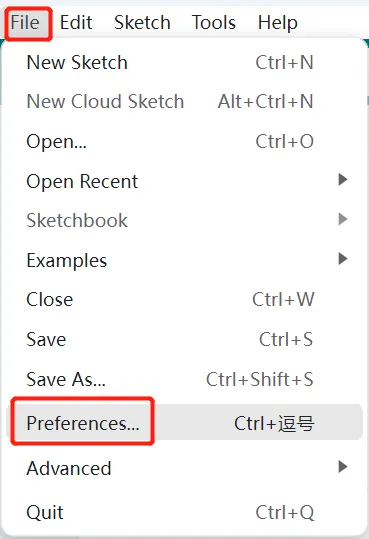Image resolution: width=369 pixels, height=539 pixels.
Task: Click the Sketchbook submenu arrow
Action: [x=343, y=219]
